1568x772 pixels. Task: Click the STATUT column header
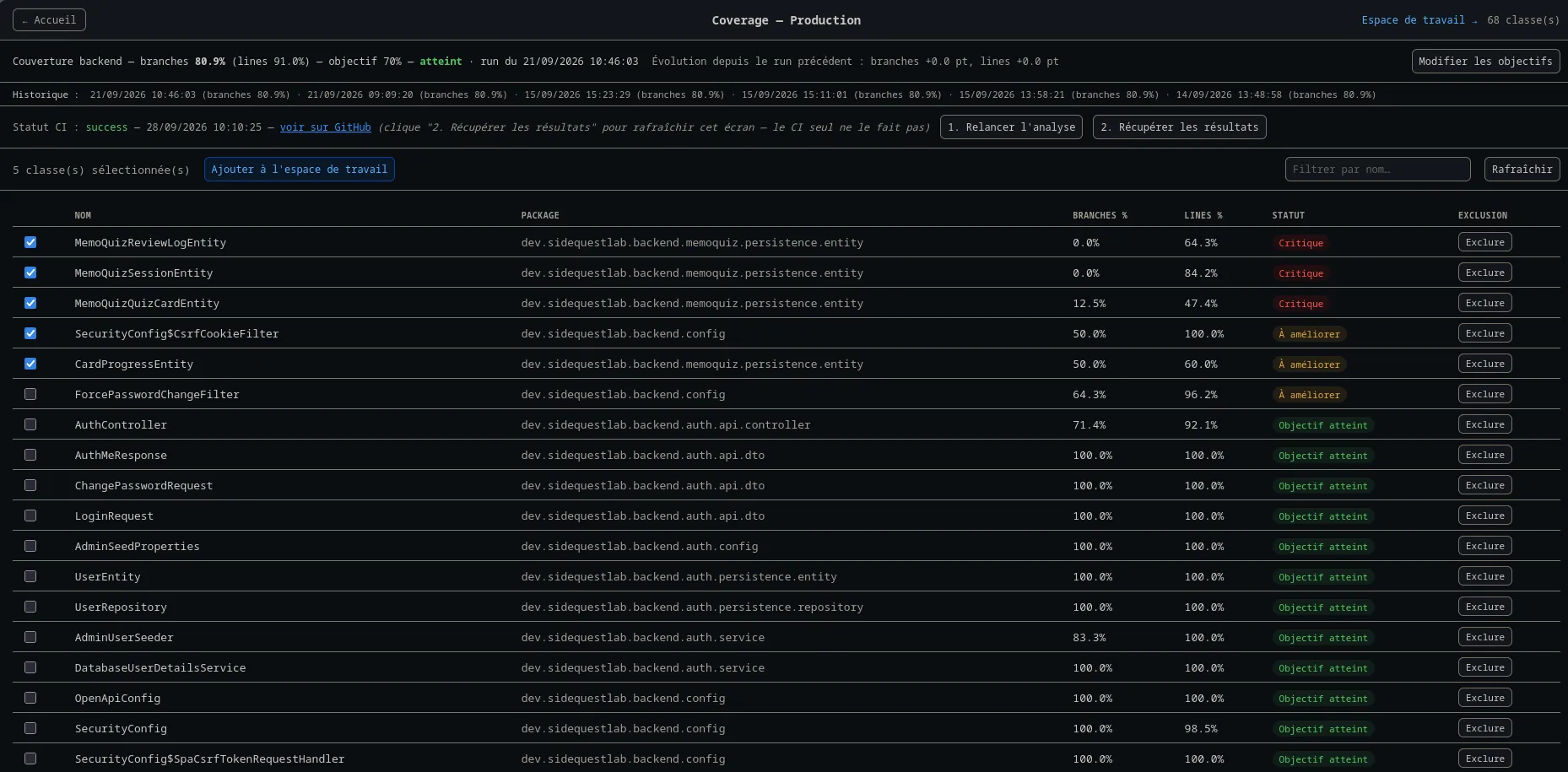tap(1288, 215)
